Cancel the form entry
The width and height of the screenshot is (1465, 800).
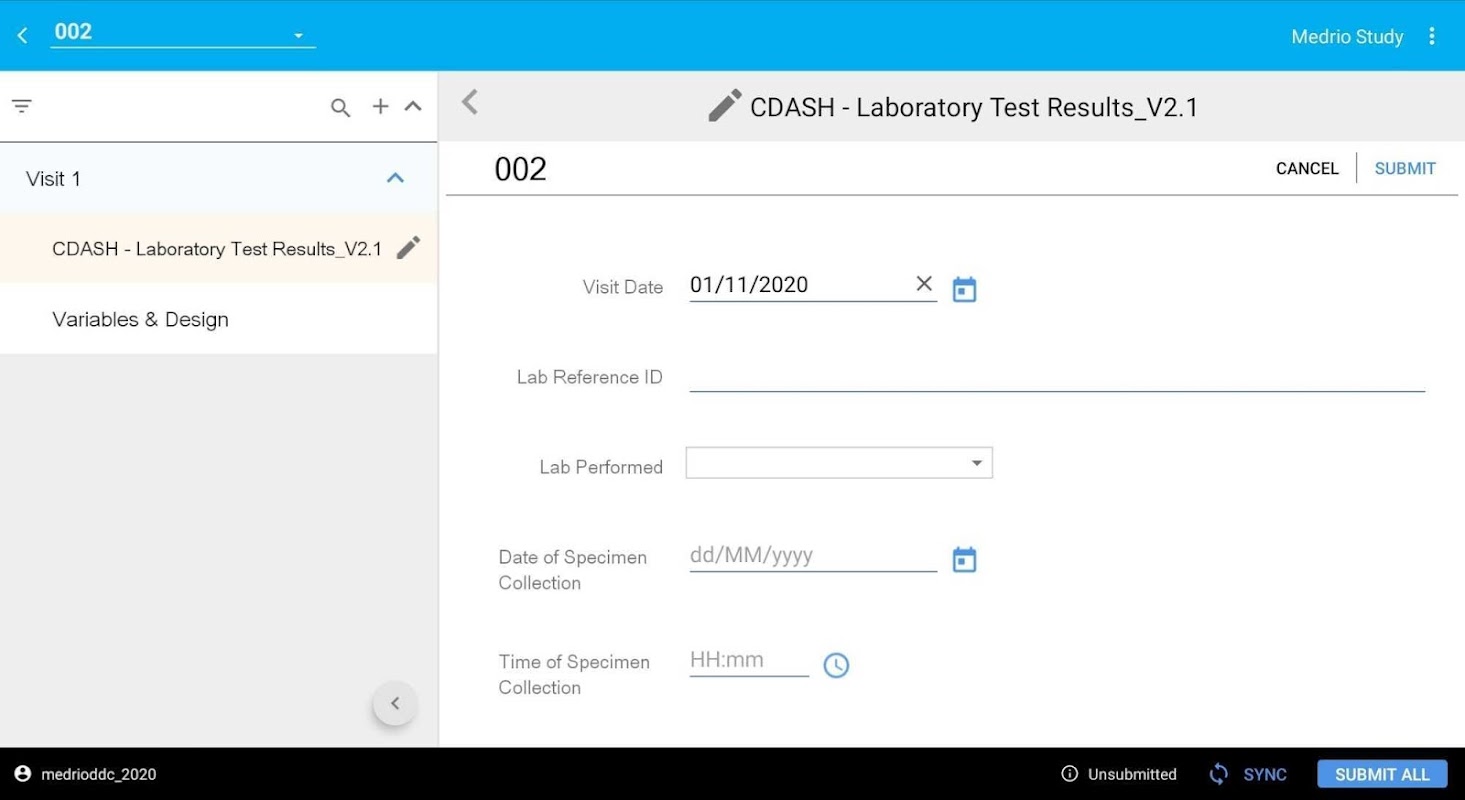[x=1307, y=168]
